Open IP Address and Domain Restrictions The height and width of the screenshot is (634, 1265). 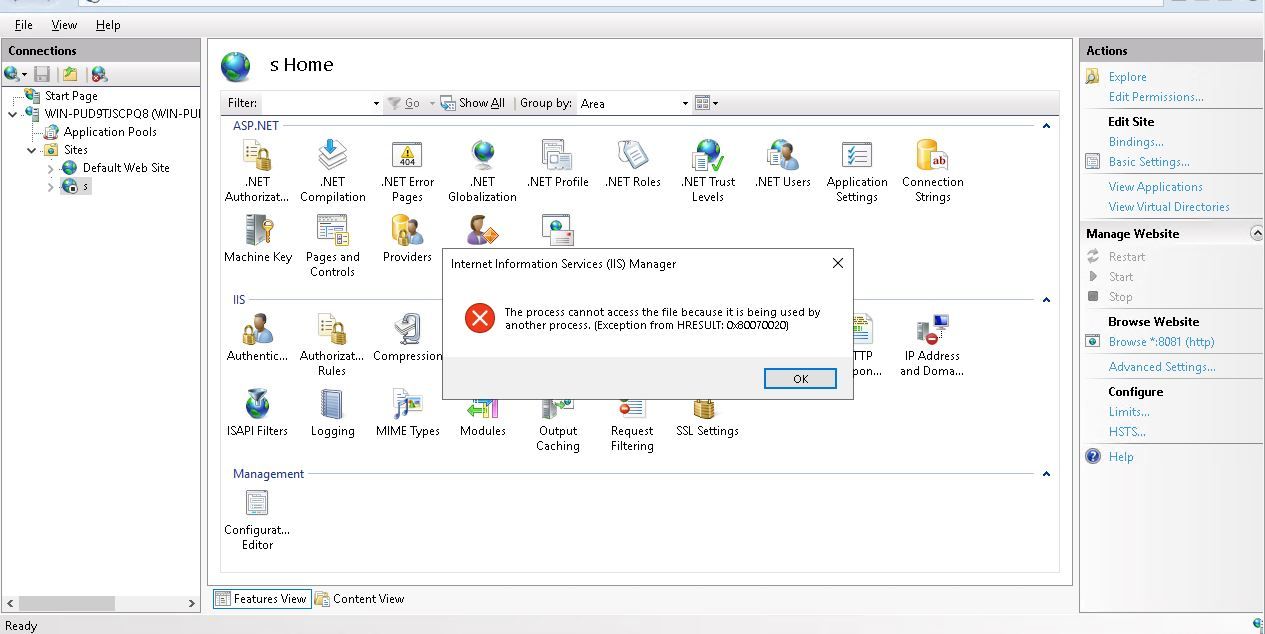point(932,345)
